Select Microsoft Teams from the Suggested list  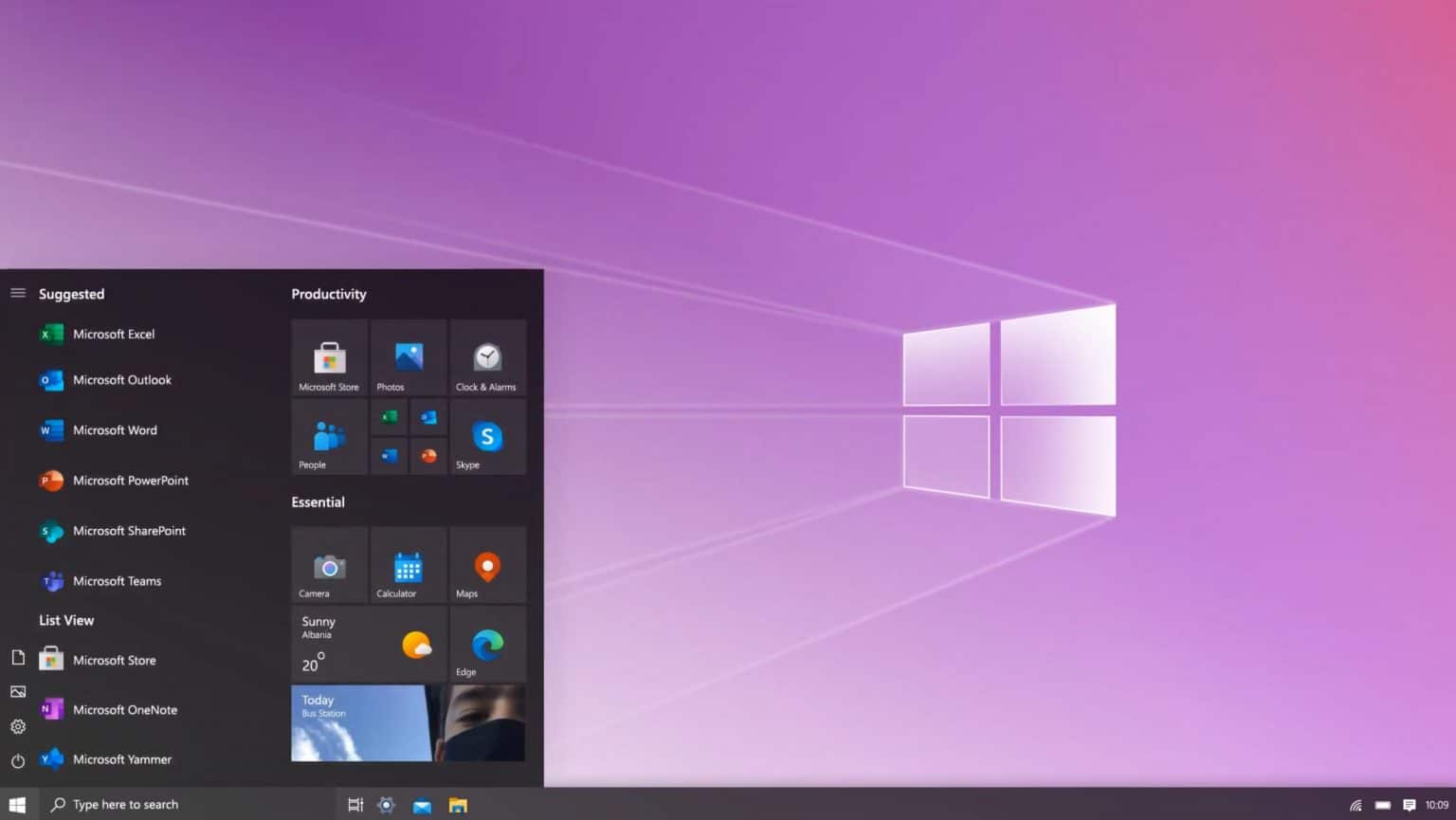click(x=117, y=580)
